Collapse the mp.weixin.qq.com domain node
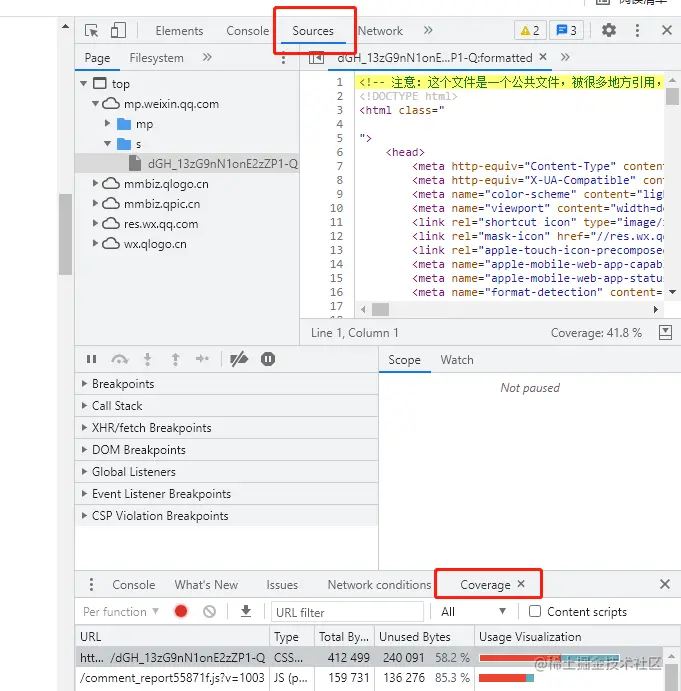 [x=95, y=104]
